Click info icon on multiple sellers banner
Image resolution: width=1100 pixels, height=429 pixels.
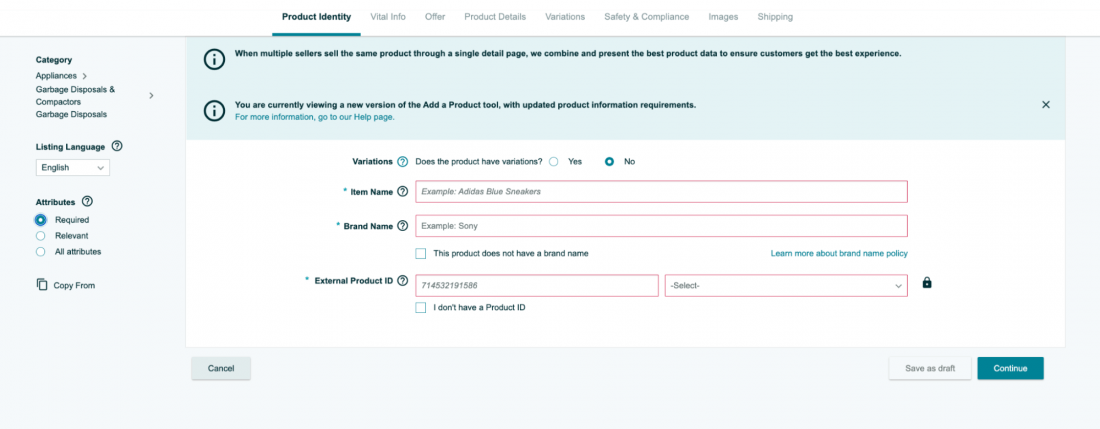(x=214, y=60)
